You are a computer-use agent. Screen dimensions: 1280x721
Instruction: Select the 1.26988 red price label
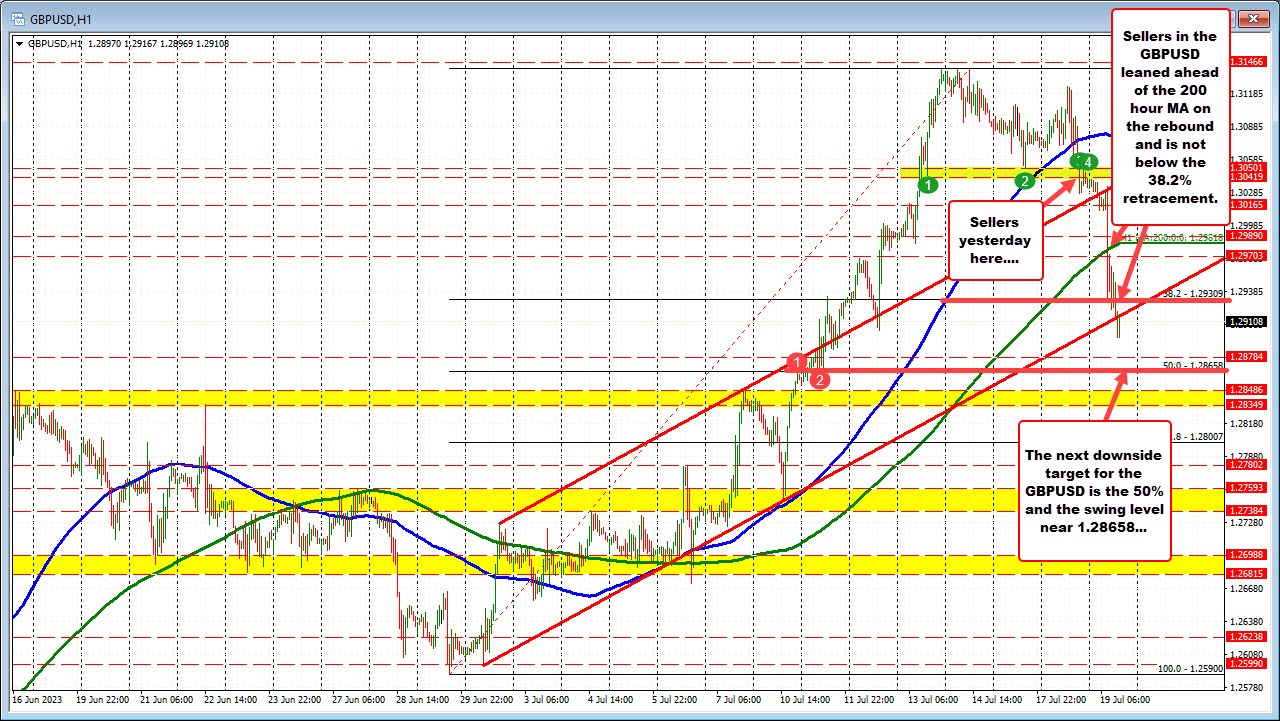coord(1247,554)
